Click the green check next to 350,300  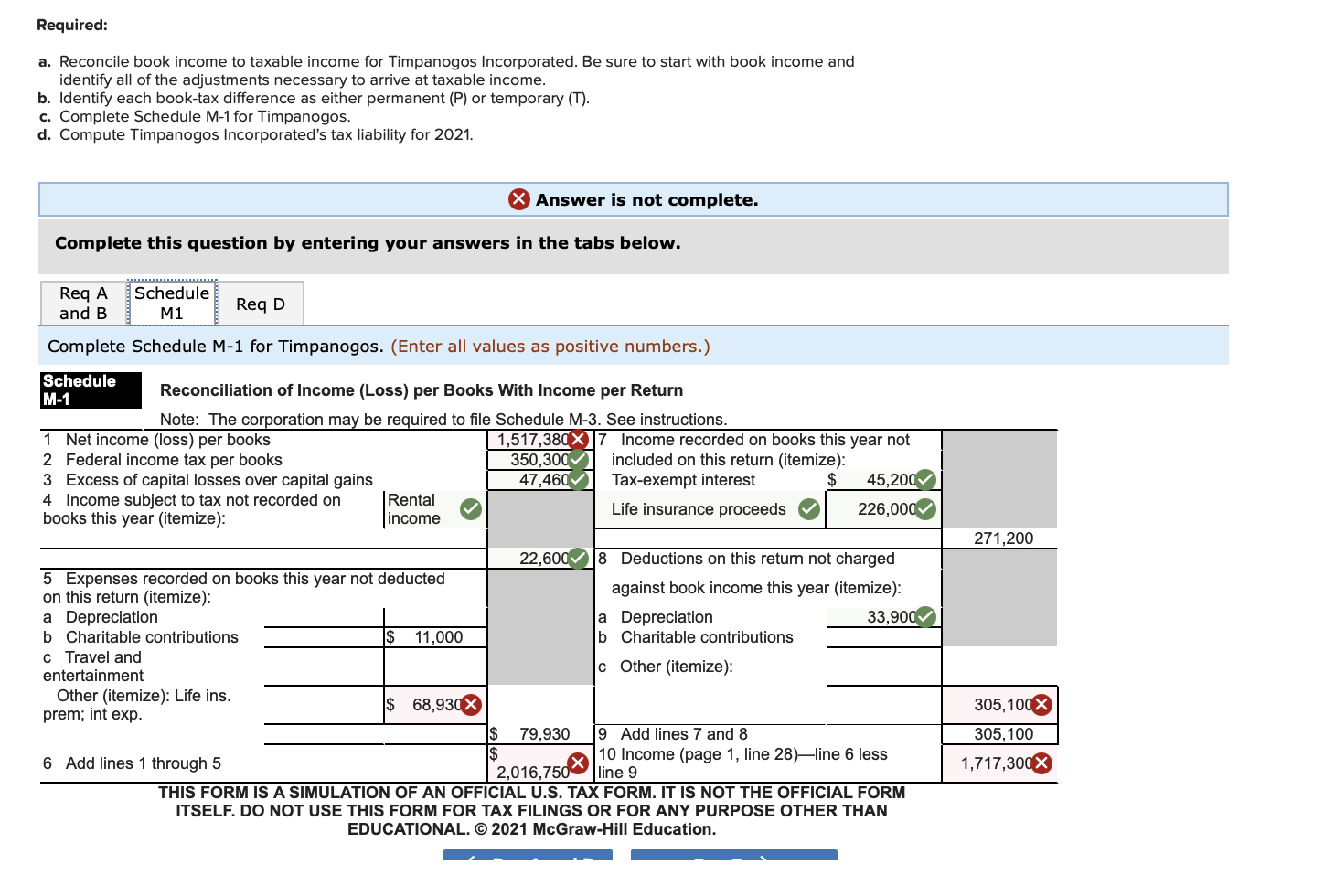577,460
